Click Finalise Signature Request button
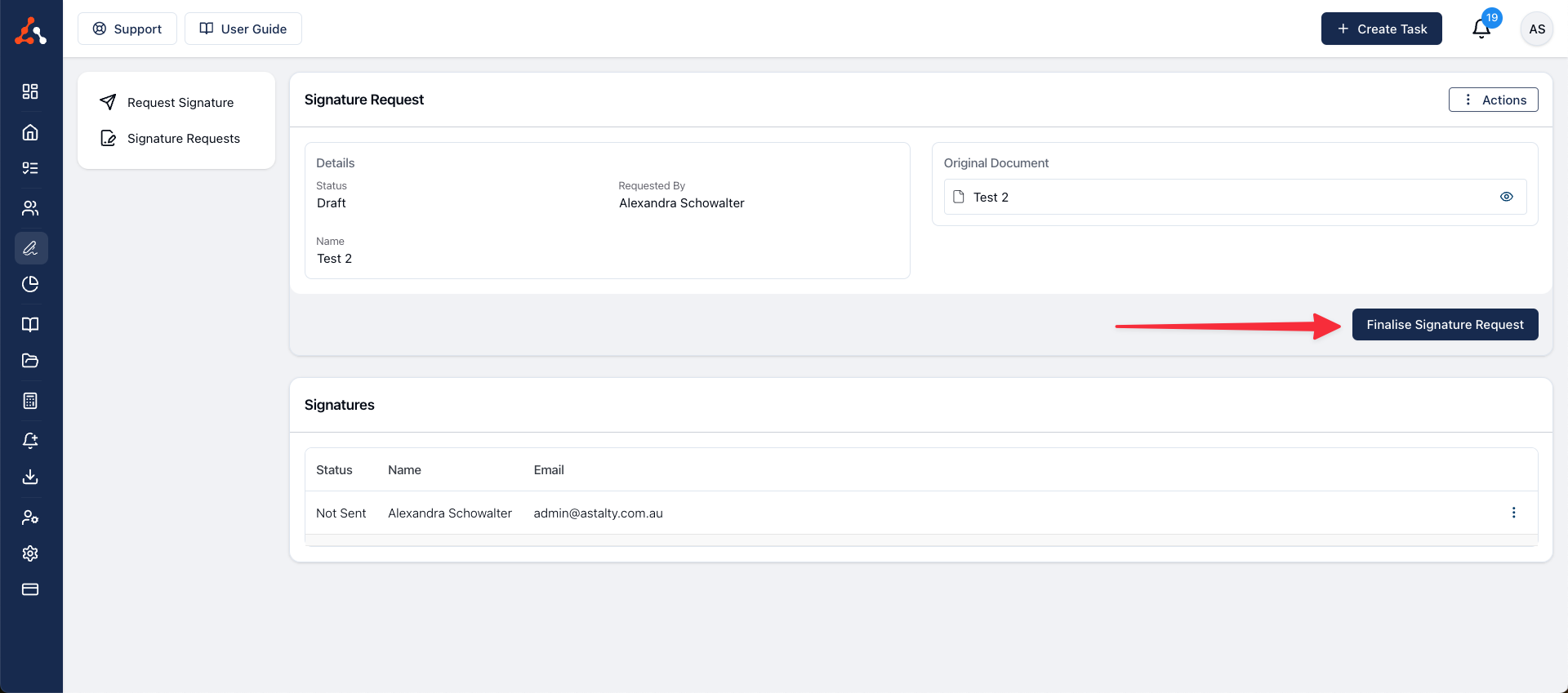 click(x=1445, y=325)
